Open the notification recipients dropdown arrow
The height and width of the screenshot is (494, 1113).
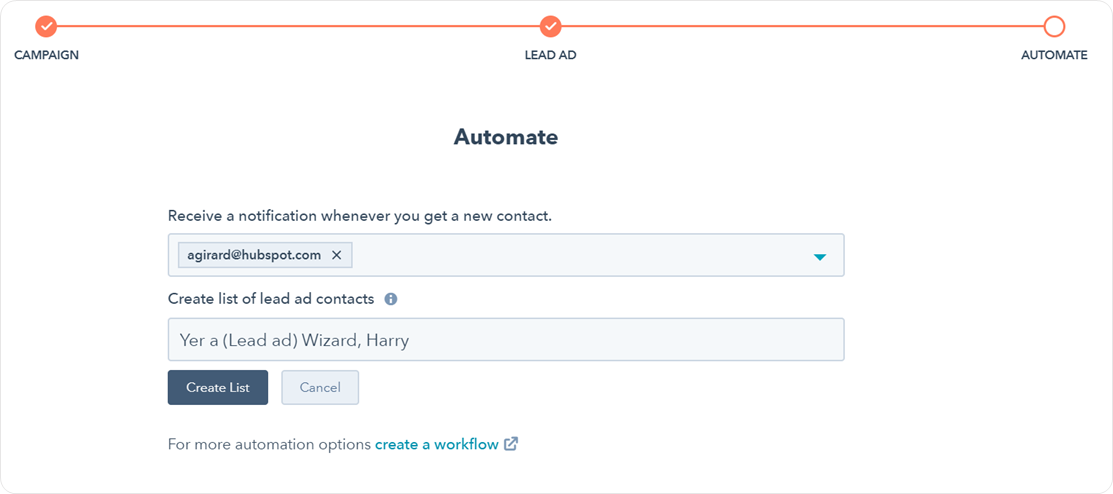click(x=819, y=256)
